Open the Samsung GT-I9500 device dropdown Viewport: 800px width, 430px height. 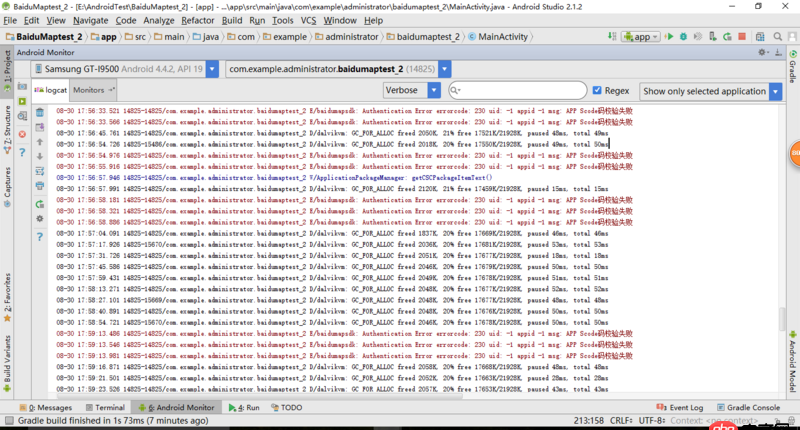point(122,69)
